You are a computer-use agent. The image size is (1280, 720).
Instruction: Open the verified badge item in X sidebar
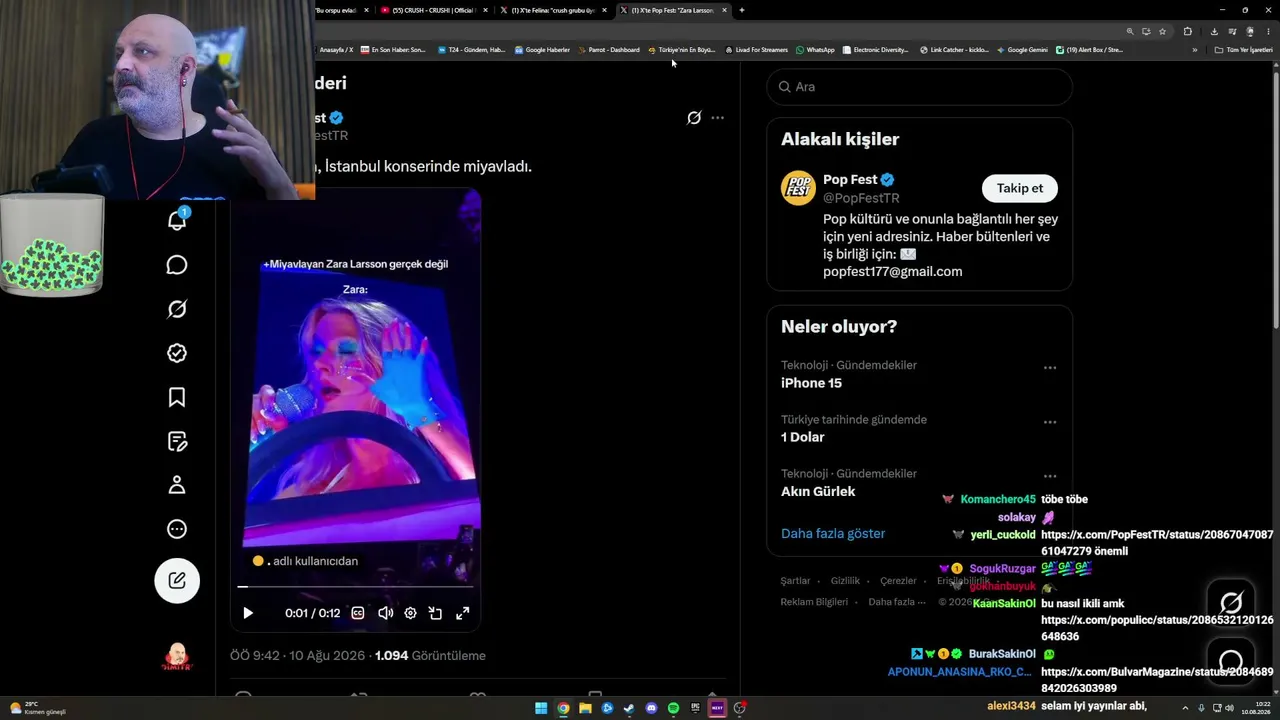pos(177,353)
